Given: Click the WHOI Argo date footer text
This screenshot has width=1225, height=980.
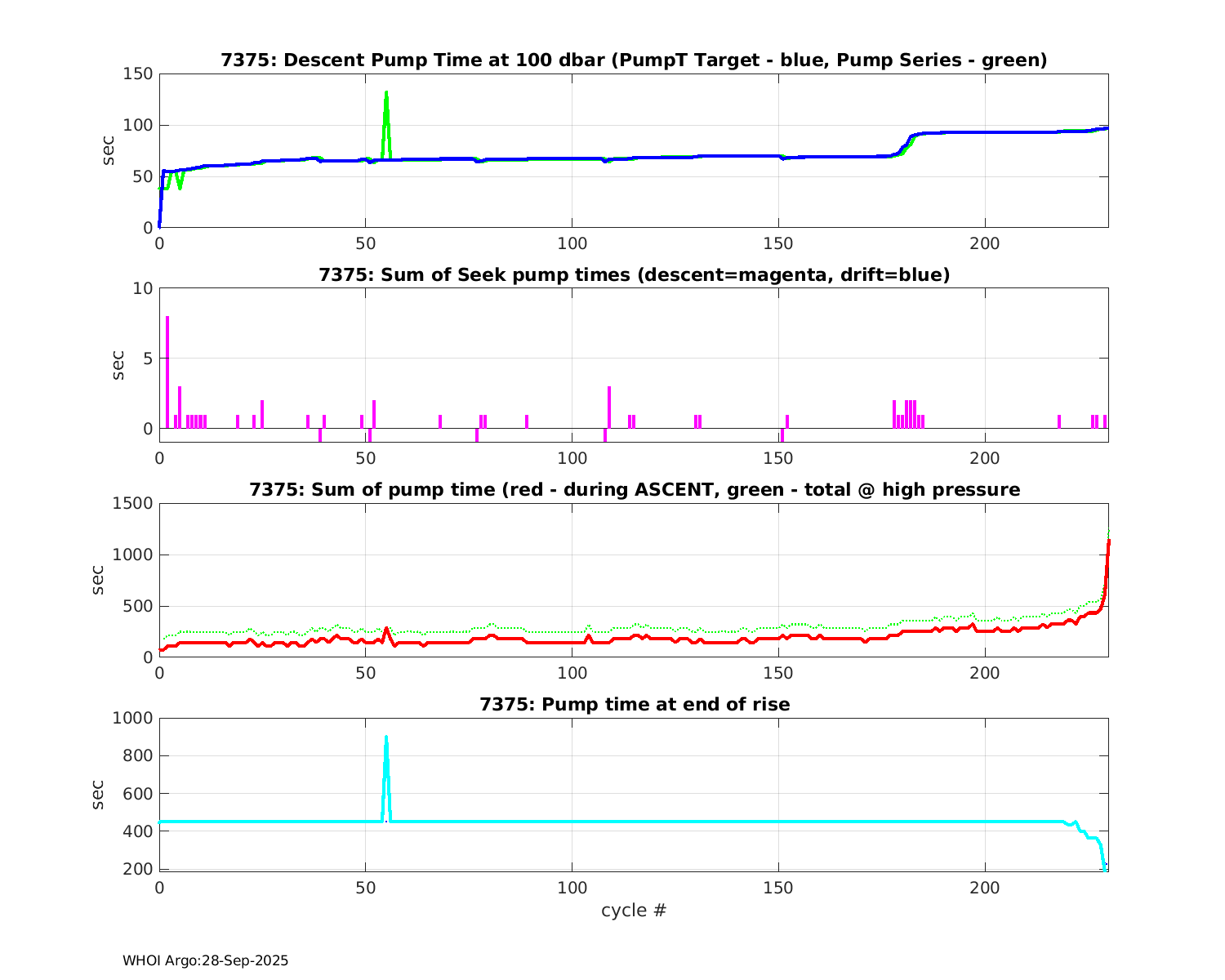Looking at the screenshot, I should click(x=205, y=961).
